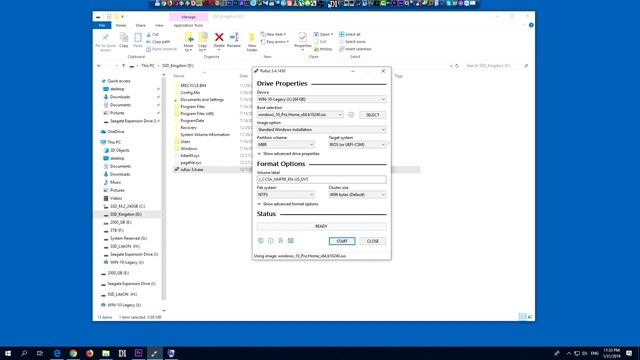
Task: Click Invert selection in Explorer ribbon
Action: tap(355, 49)
